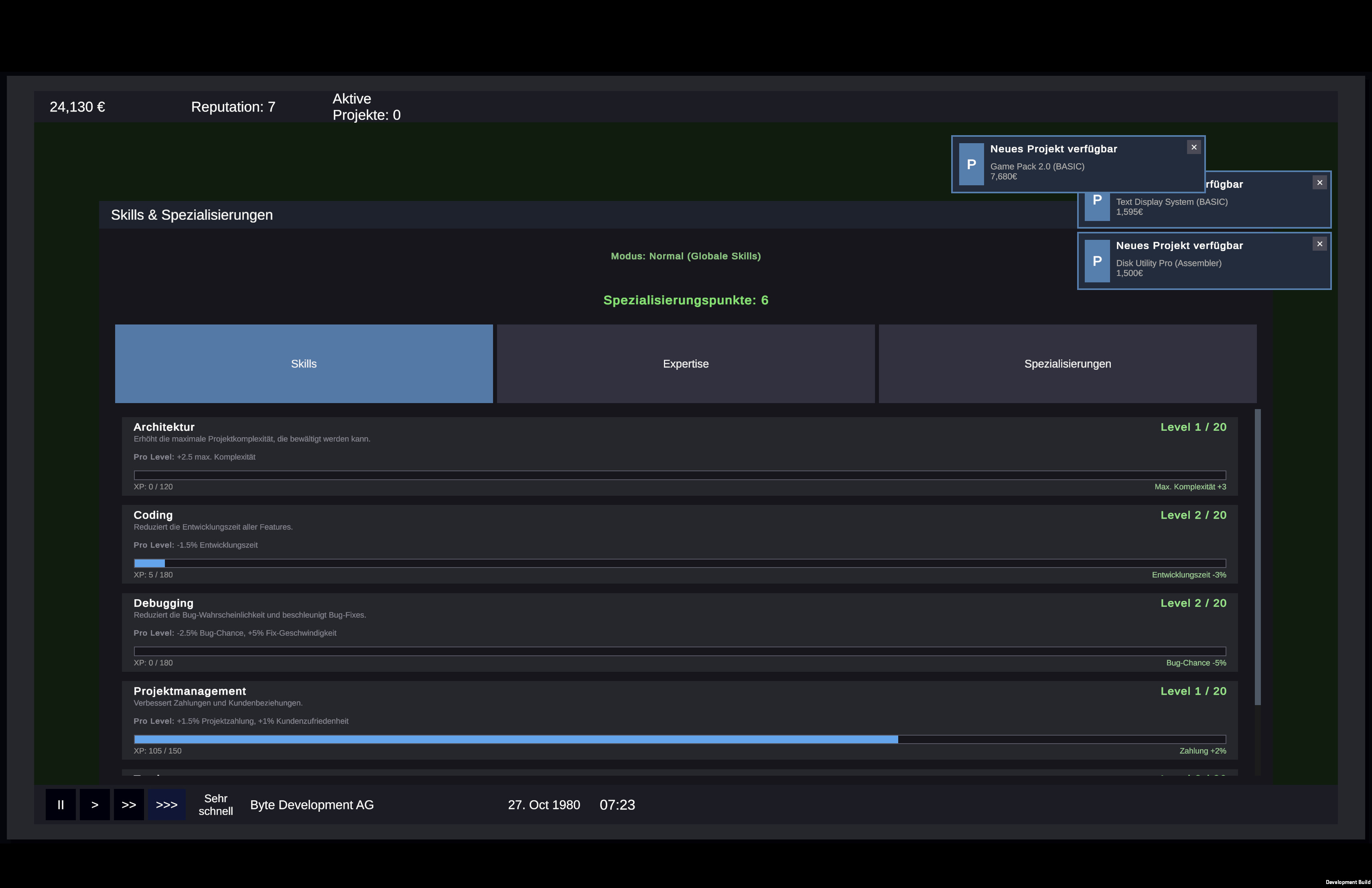
Task: Open the Game Pack 2.0 project notification icon
Action: tap(971, 165)
